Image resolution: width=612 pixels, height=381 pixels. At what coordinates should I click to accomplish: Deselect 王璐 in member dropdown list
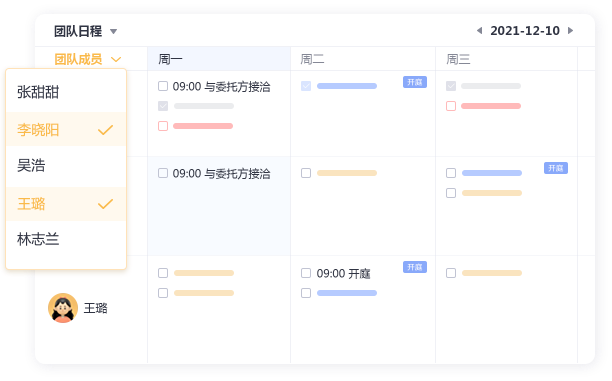[66, 204]
